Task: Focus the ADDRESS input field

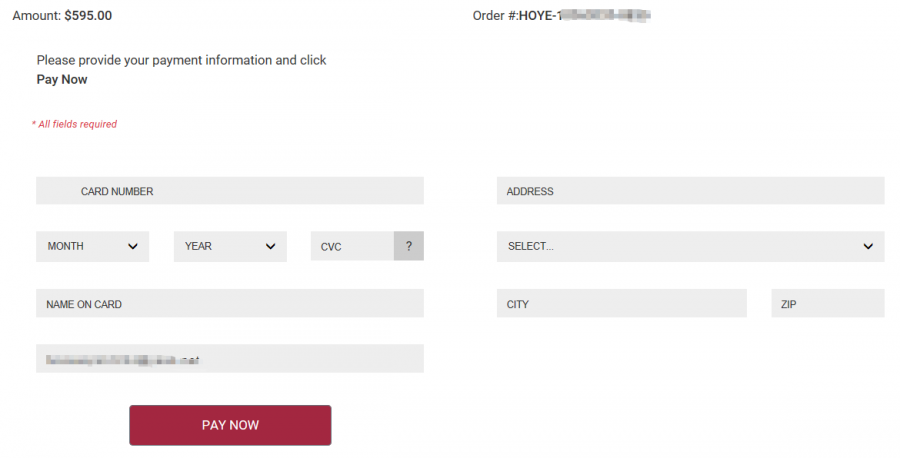Action: (690, 191)
